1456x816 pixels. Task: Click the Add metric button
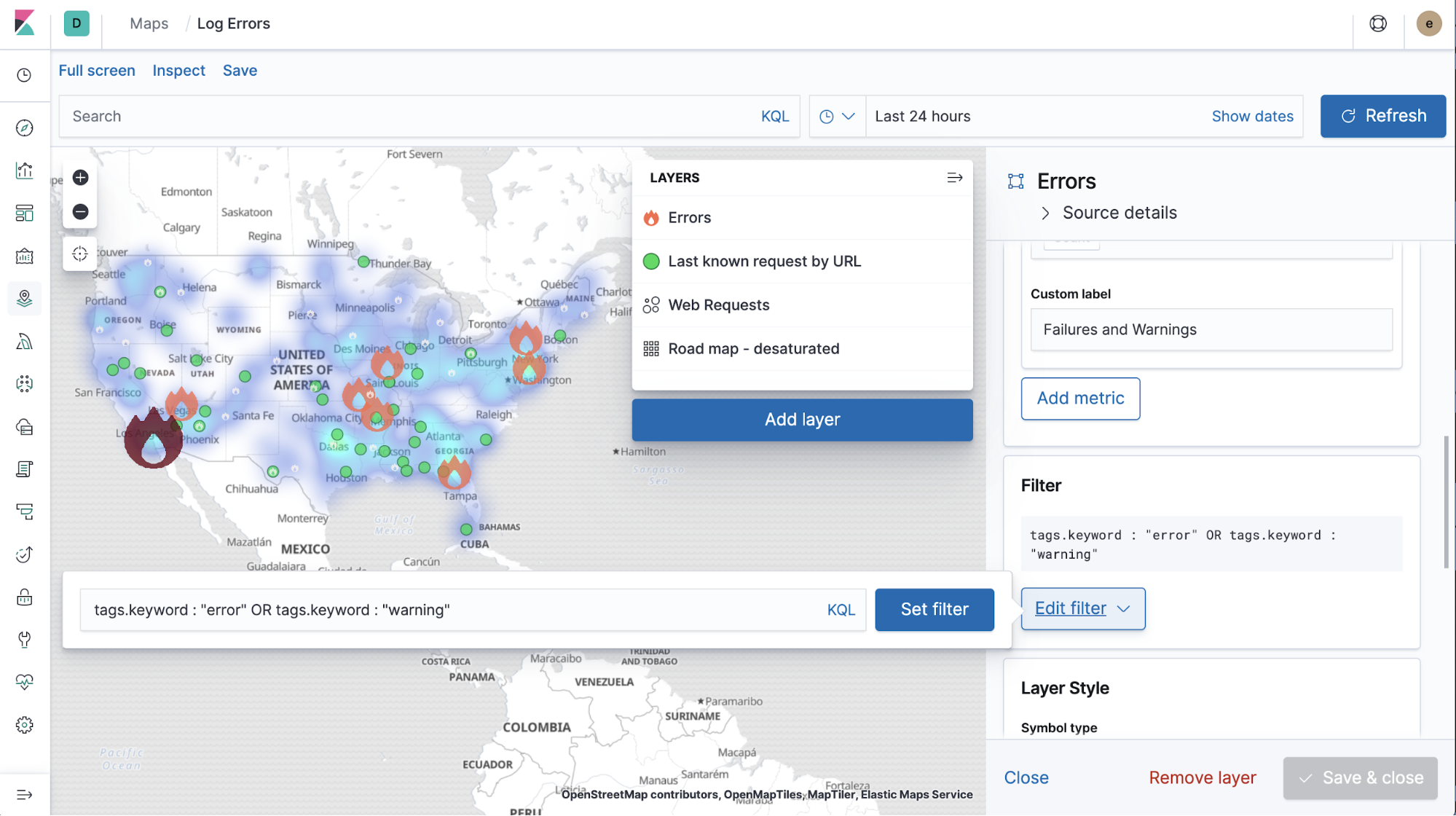1080,398
